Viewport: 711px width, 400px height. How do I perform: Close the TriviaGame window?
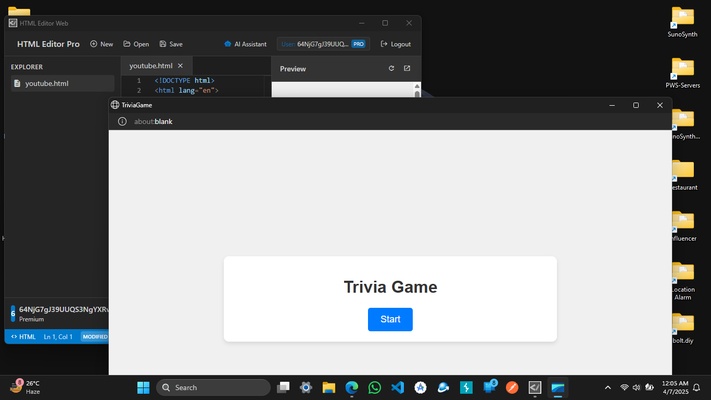pyautogui.click(x=660, y=105)
